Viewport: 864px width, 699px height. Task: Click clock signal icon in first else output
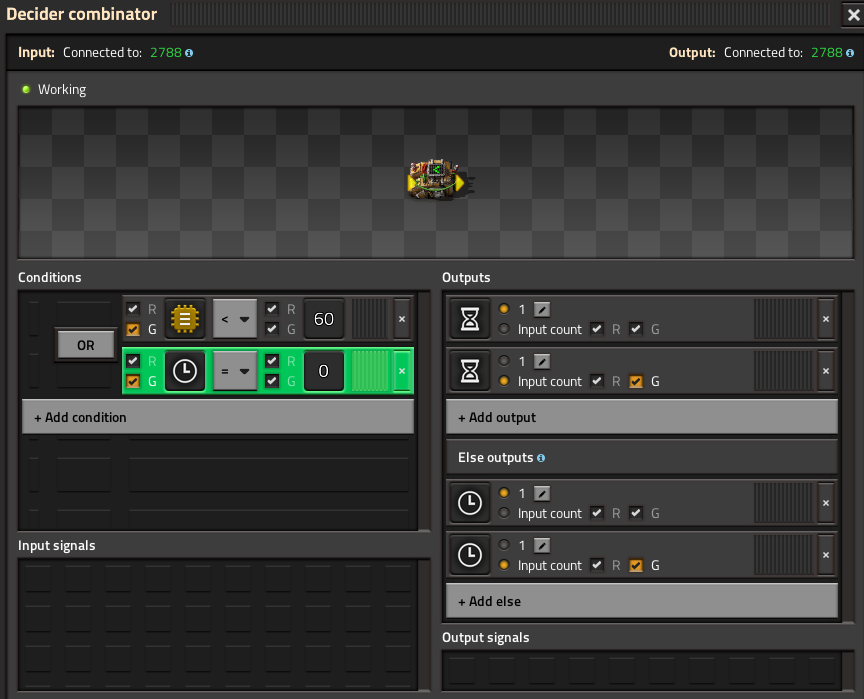(x=470, y=503)
